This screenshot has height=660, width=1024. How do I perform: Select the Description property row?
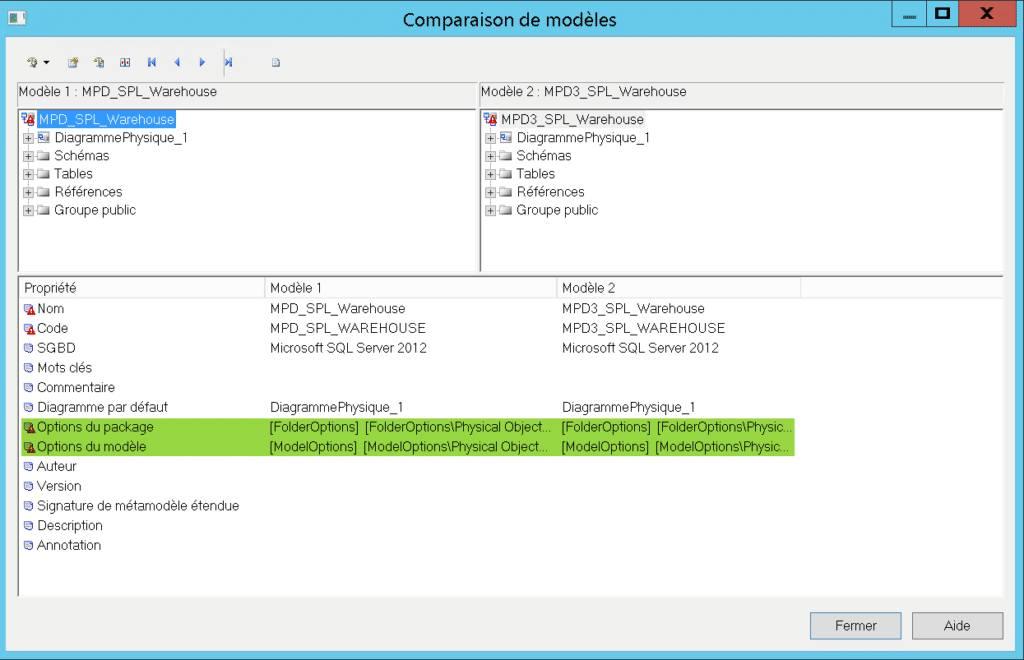coord(408,526)
